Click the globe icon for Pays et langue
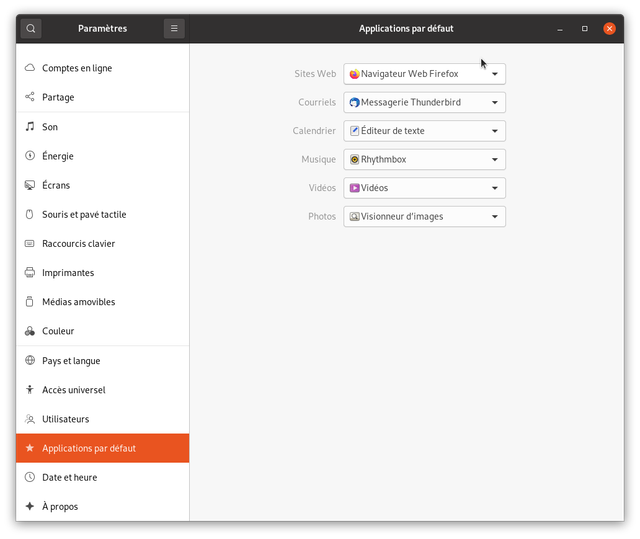The width and height of the screenshot is (640, 539). coord(30,360)
